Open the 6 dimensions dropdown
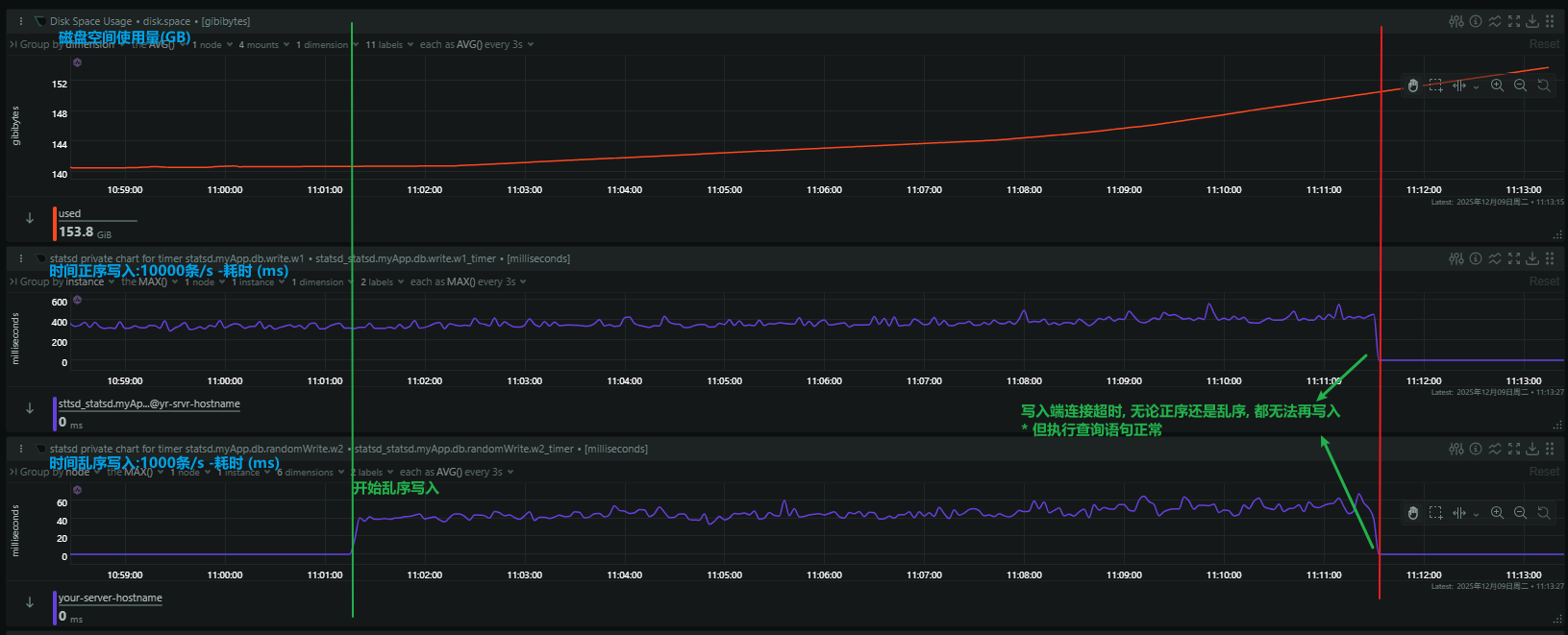The image size is (1568, 635). [x=310, y=473]
